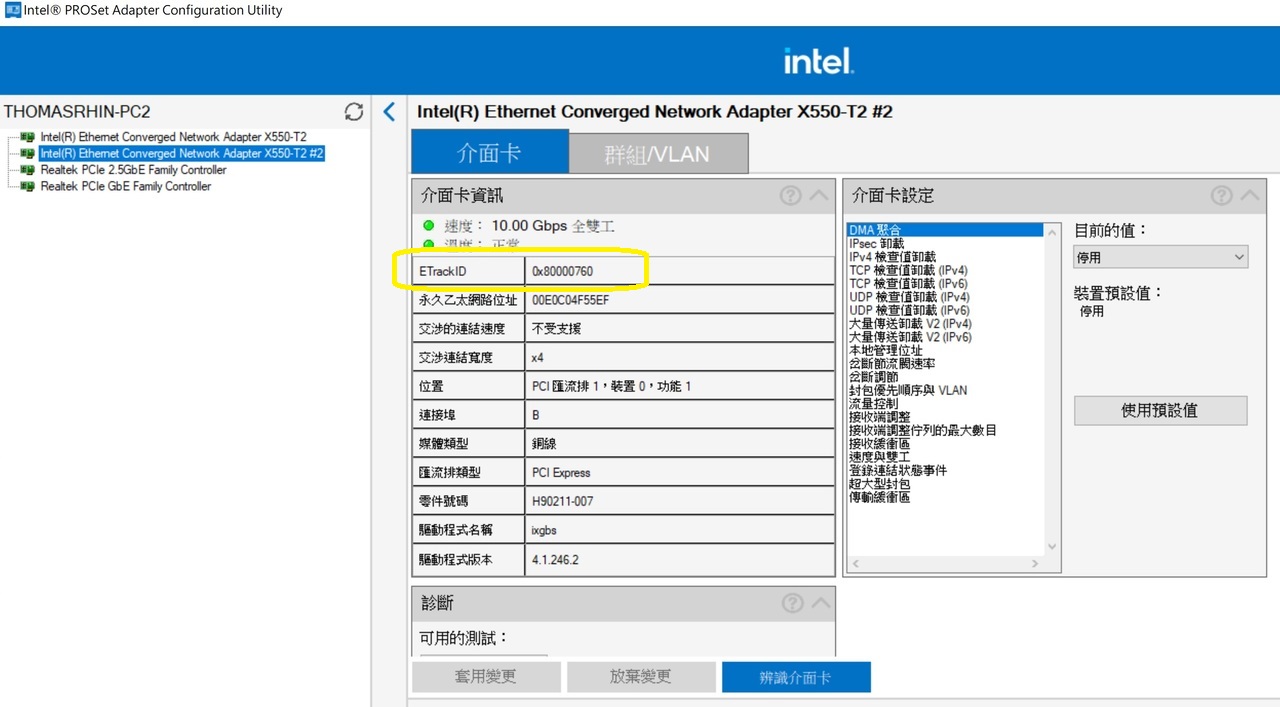This screenshot has width=1280, height=707.
Task: Click the help icon in the 診斷 panel
Action: coord(792,602)
